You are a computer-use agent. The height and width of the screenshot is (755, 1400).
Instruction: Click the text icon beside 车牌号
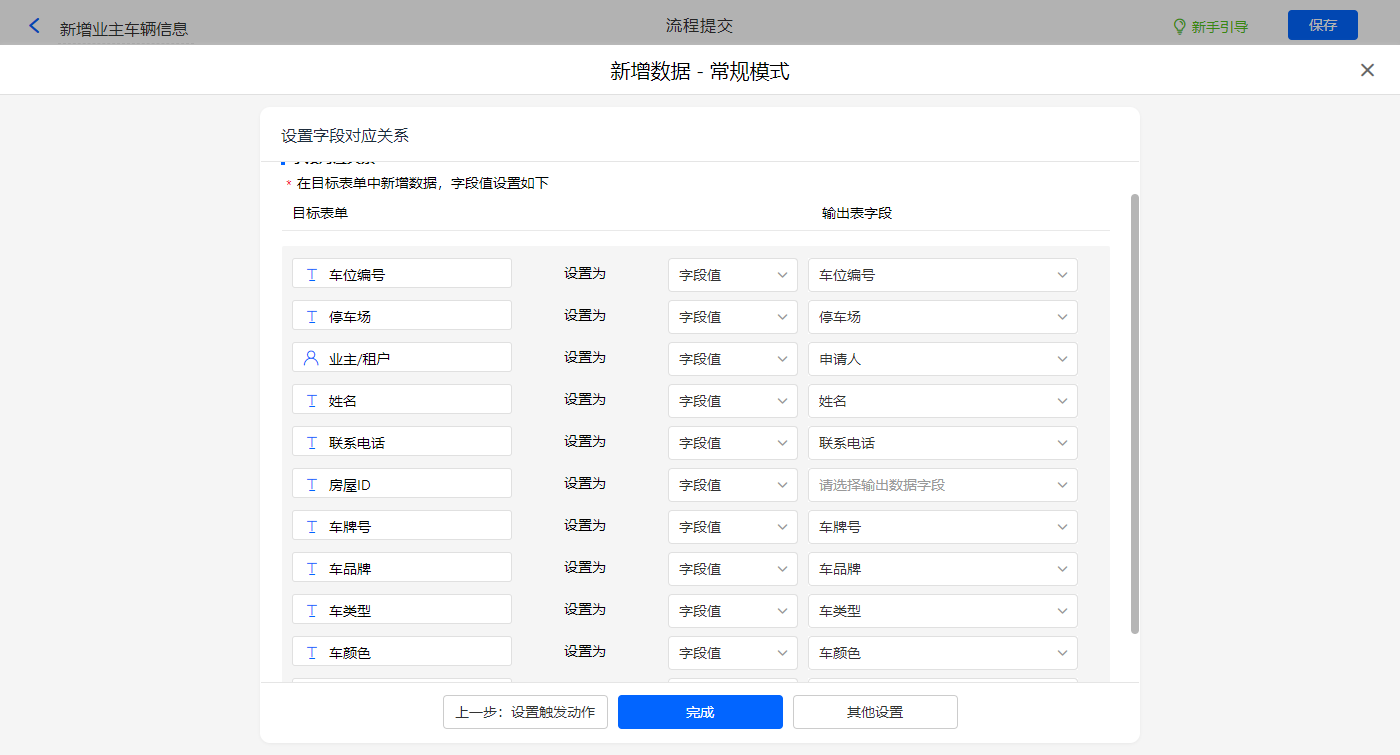[311, 527]
